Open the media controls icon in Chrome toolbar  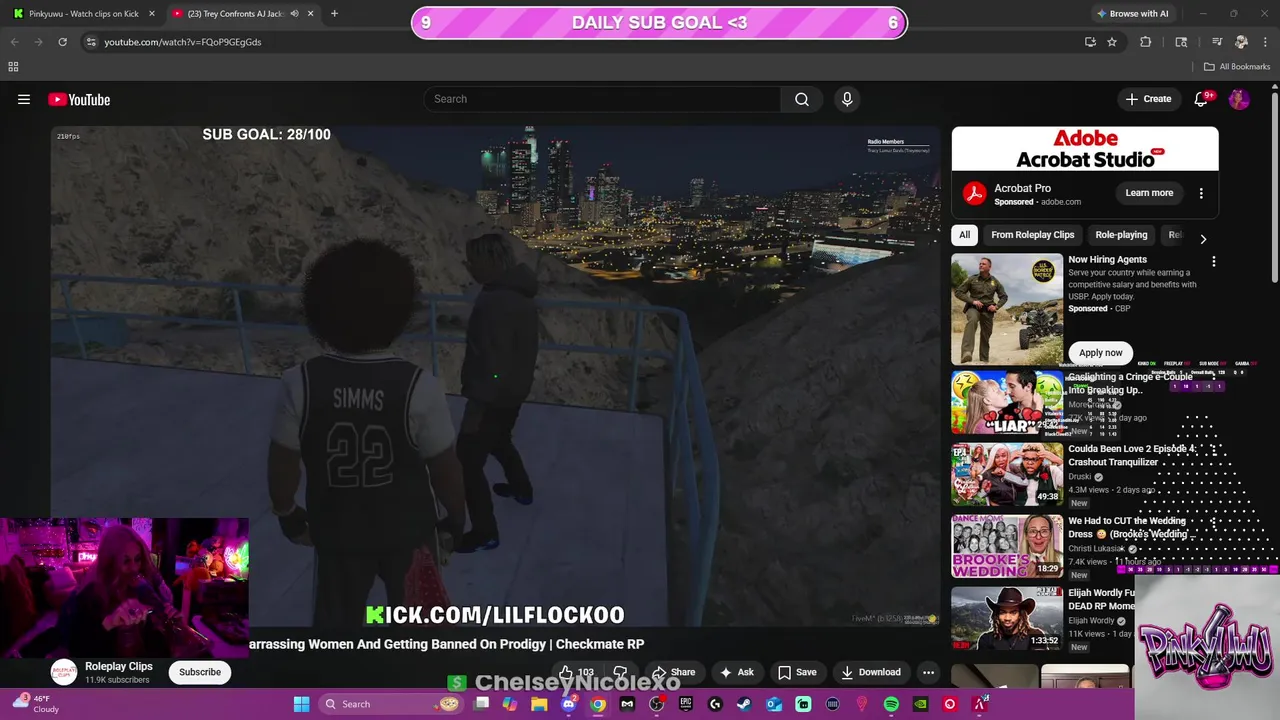click(1217, 42)
